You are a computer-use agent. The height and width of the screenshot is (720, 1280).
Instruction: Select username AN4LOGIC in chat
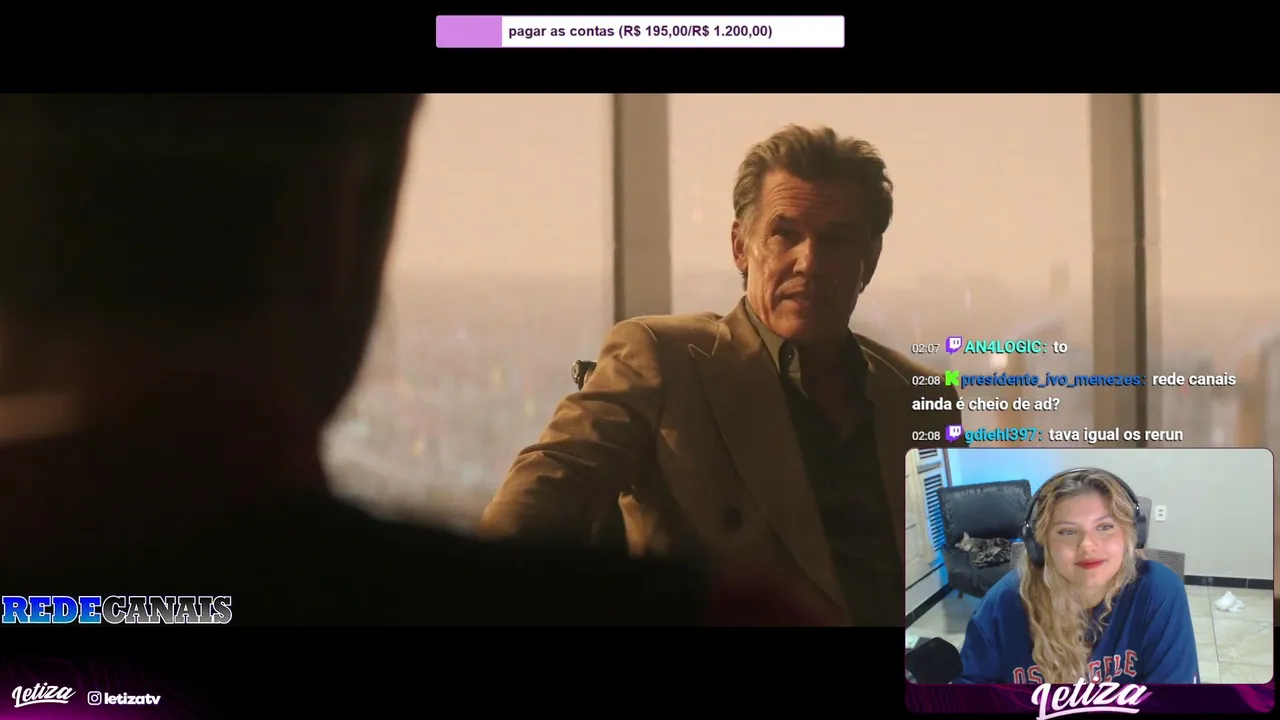click(x=1004, y=347)
